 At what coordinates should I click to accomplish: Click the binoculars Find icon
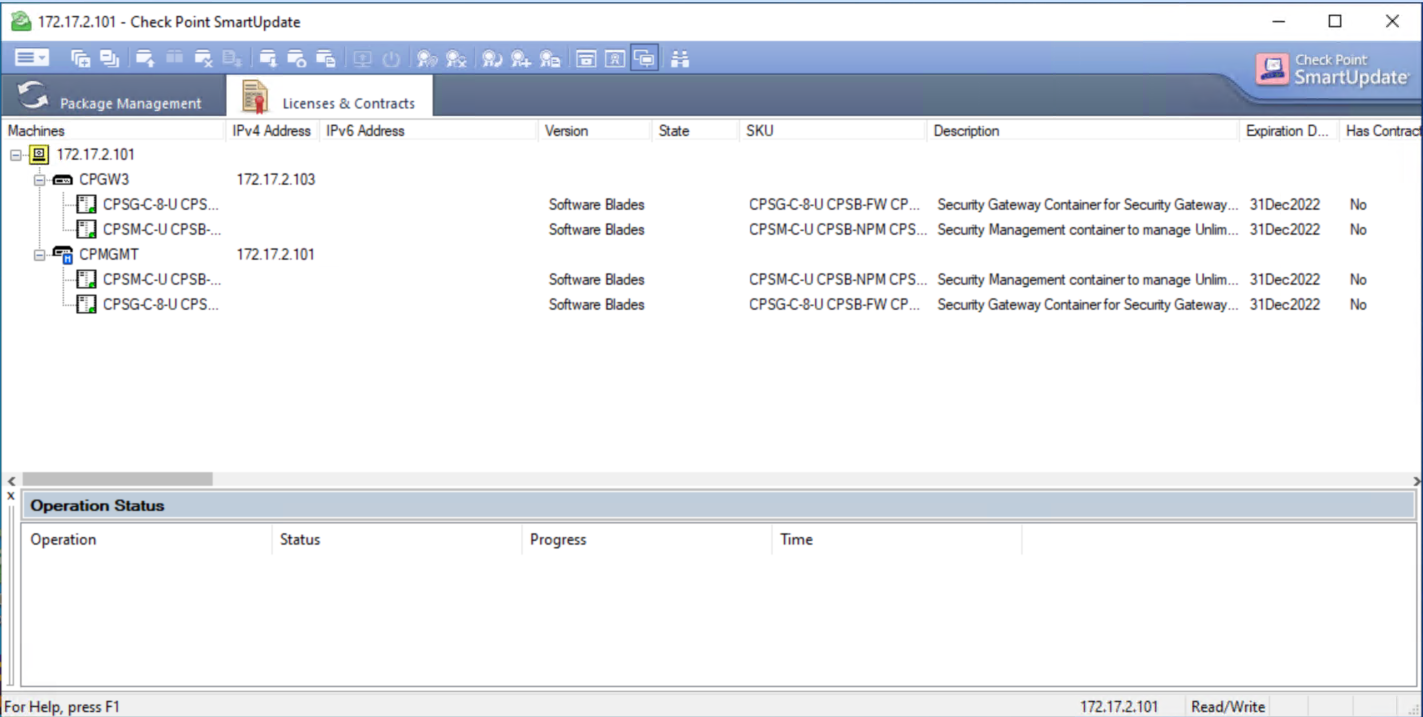tap(680, 59)
